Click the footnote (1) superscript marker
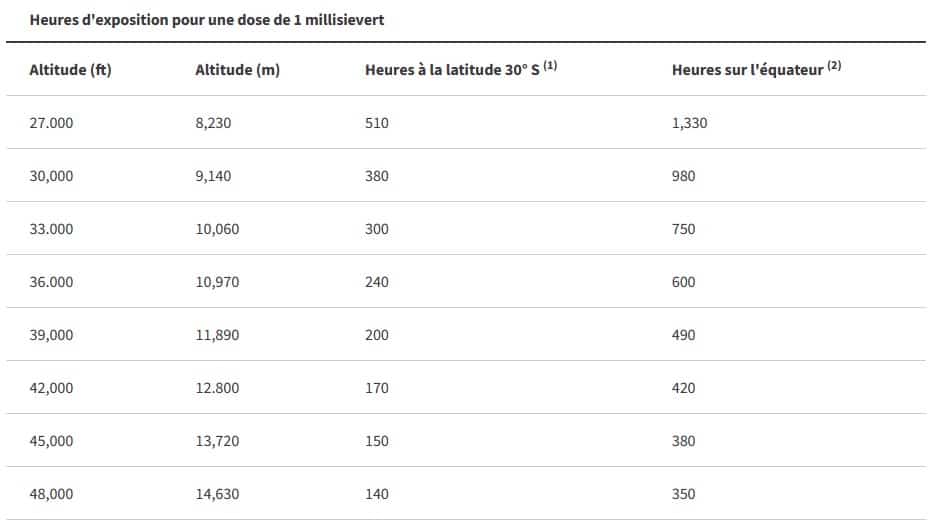Screen dimensions: 933x523 pyautogui.click(x=550, y=66)
